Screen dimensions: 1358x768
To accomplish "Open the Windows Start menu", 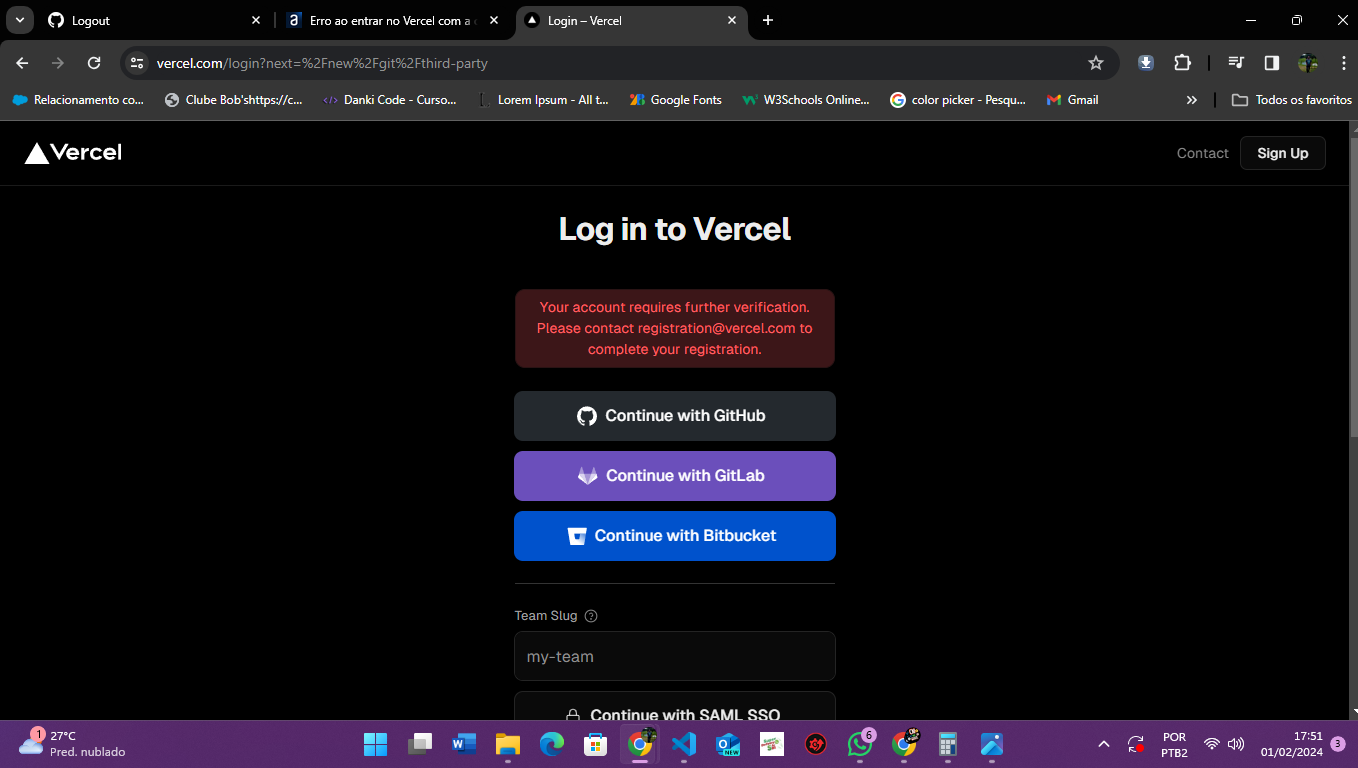I will [375, 744].
